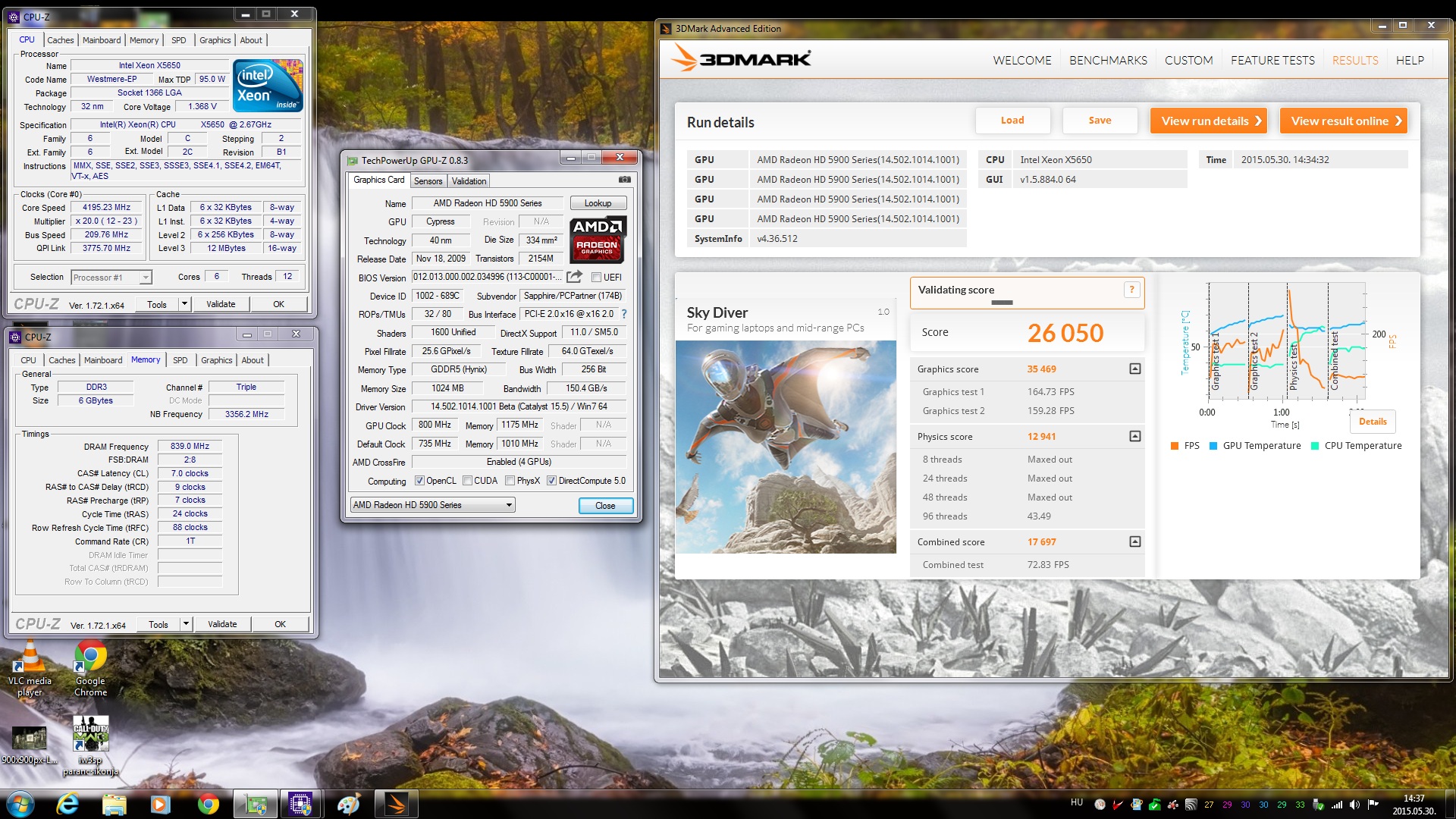Open the Processor #1 selection dropdown

pyautogui.click(x=111, y=278)
